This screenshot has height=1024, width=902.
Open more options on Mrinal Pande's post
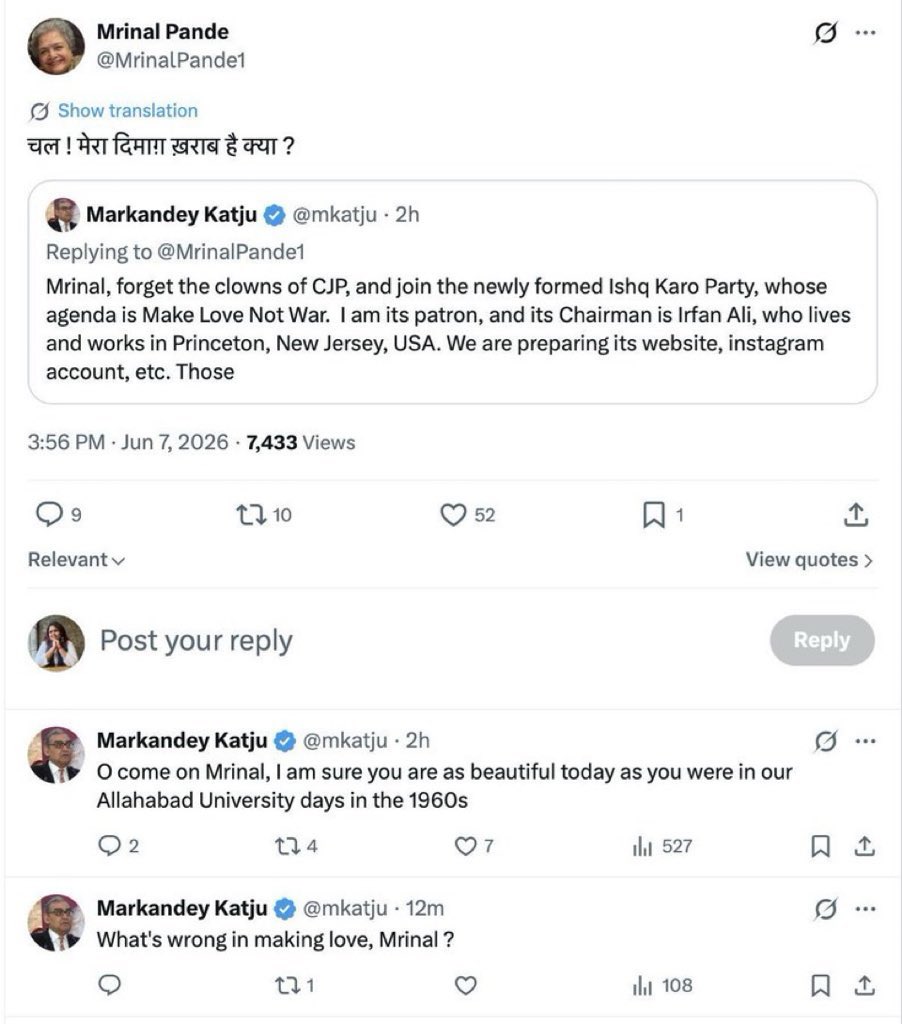coord(865,32)
